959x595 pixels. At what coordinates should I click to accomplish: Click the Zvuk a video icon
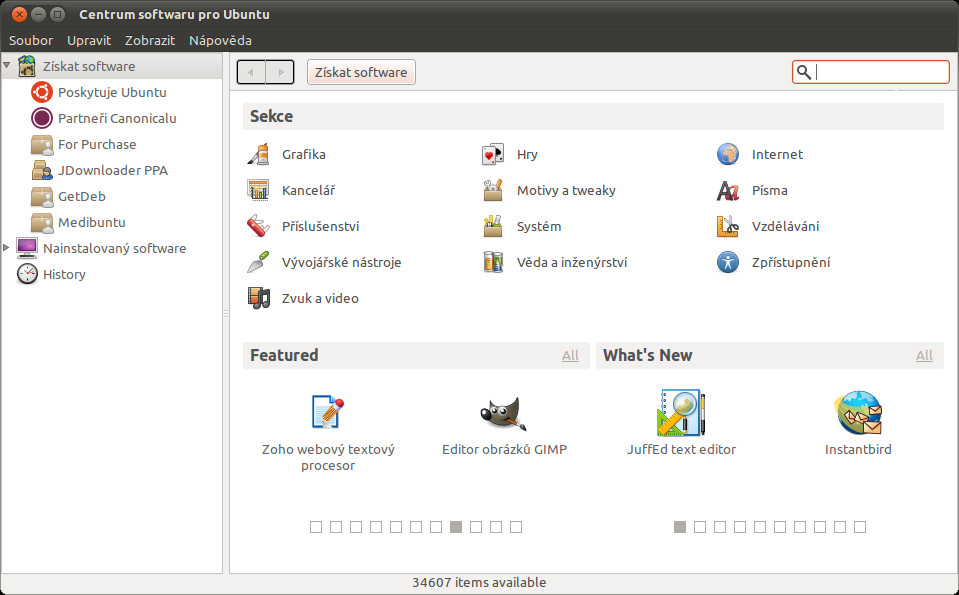click(x=259, y=298)
